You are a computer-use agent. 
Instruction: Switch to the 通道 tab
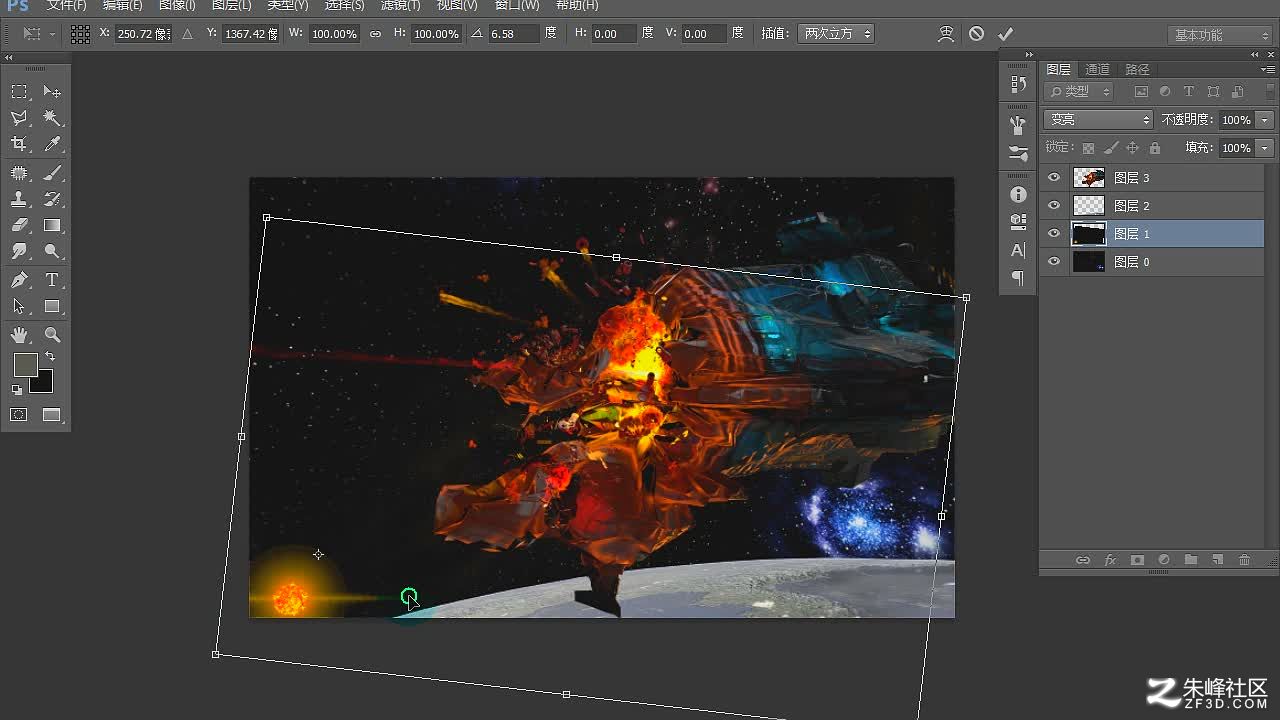click(x=1097, y=70)
